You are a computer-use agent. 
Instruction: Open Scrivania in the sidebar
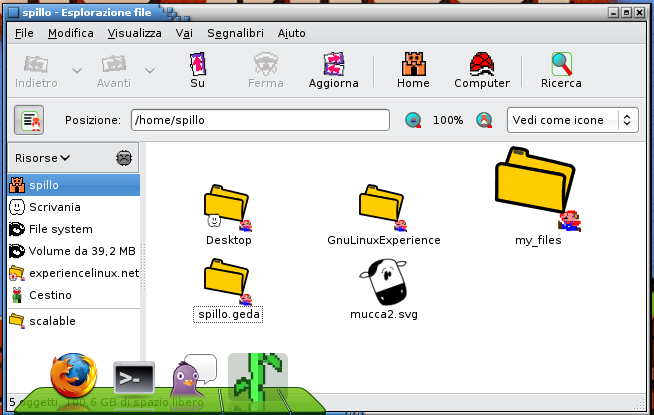tap(74, 207)
